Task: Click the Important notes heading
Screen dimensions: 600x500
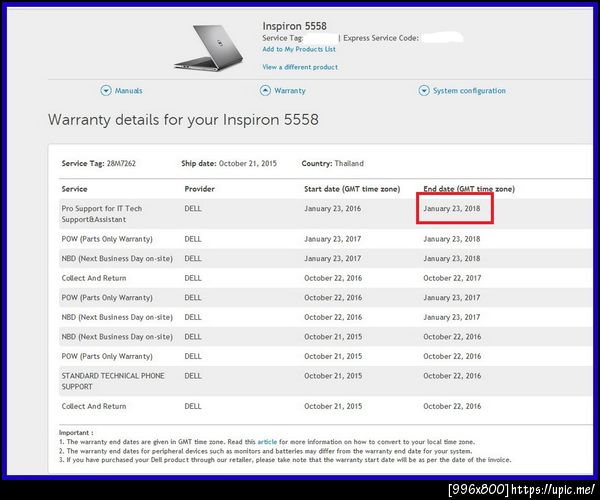Action: click(76, 433)
